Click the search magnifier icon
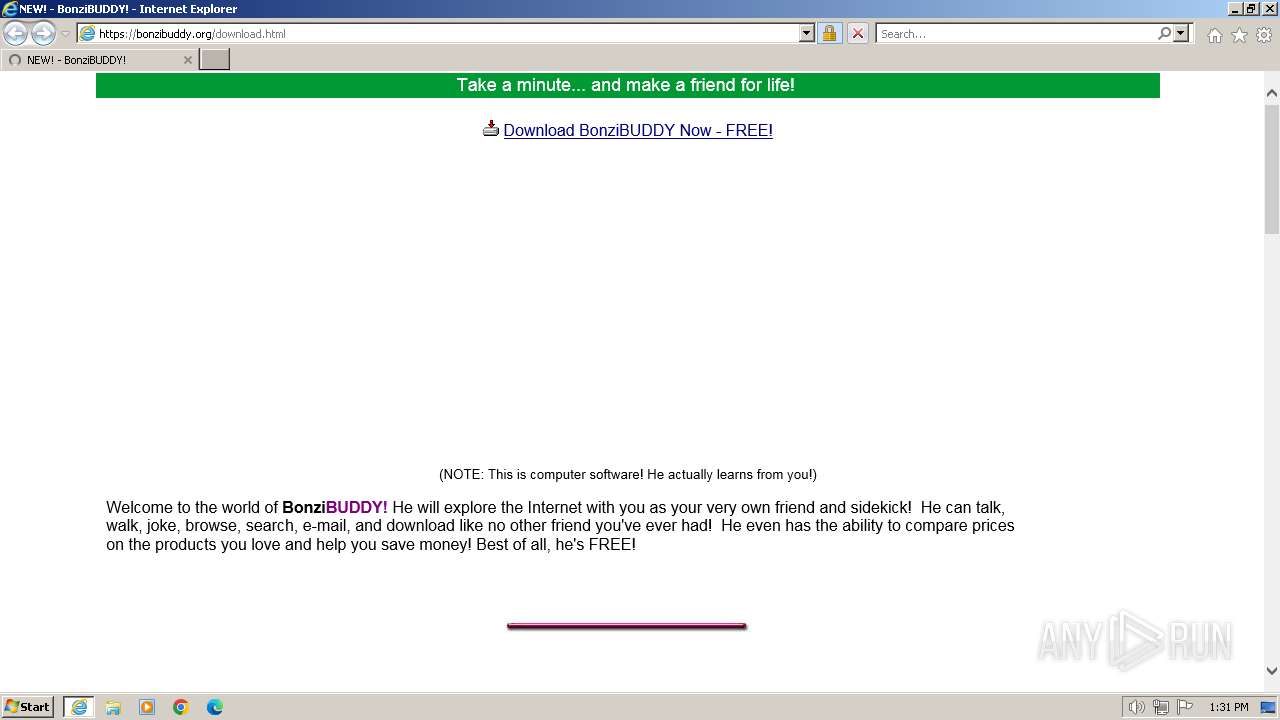Image resolution: width=1280 pixels, height=720 pixels. coord(1164,33)
